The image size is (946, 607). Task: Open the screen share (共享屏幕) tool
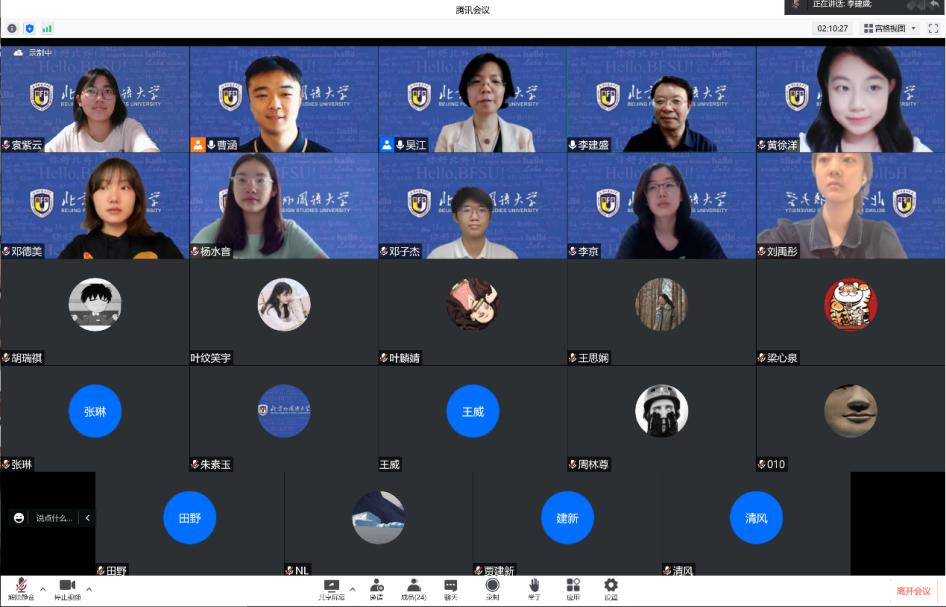tap(331, 588)
